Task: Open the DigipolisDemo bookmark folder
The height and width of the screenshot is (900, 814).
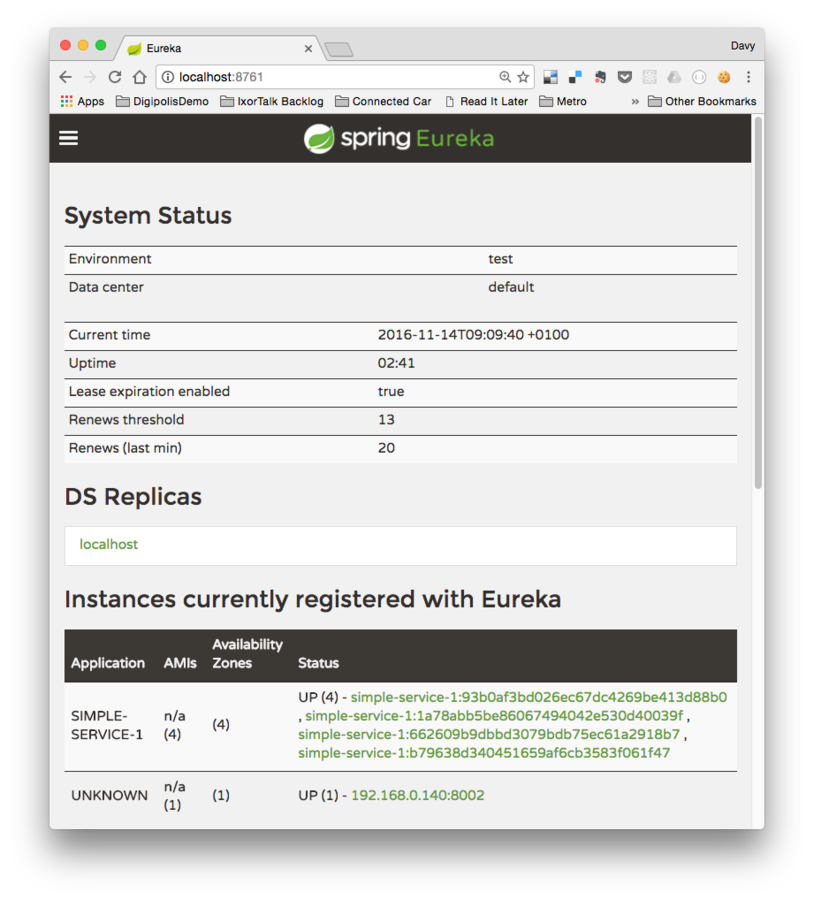Action: point(162,102)
